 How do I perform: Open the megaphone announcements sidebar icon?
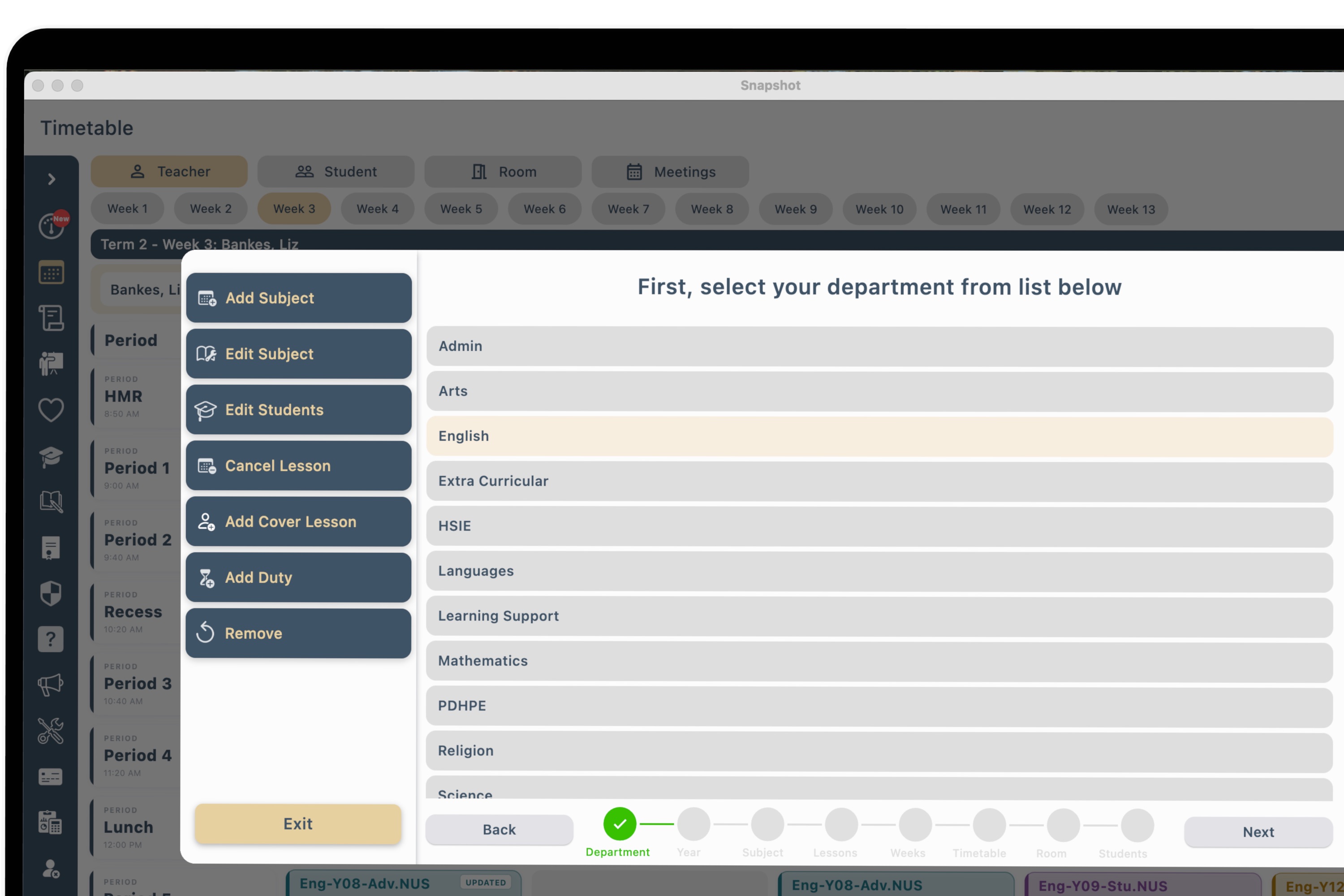tap(51, 685)
